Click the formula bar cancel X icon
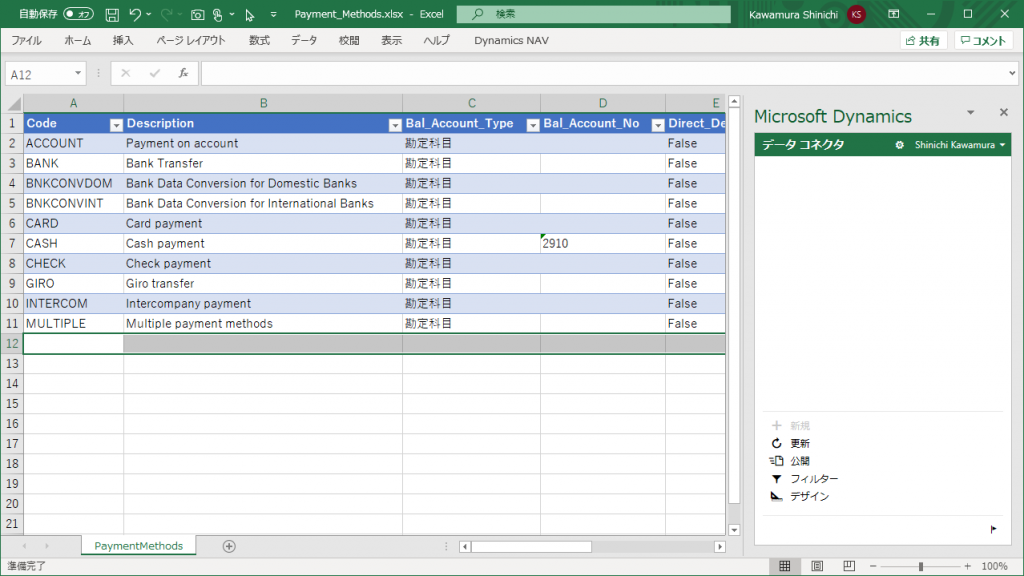 tap(125, 73)
